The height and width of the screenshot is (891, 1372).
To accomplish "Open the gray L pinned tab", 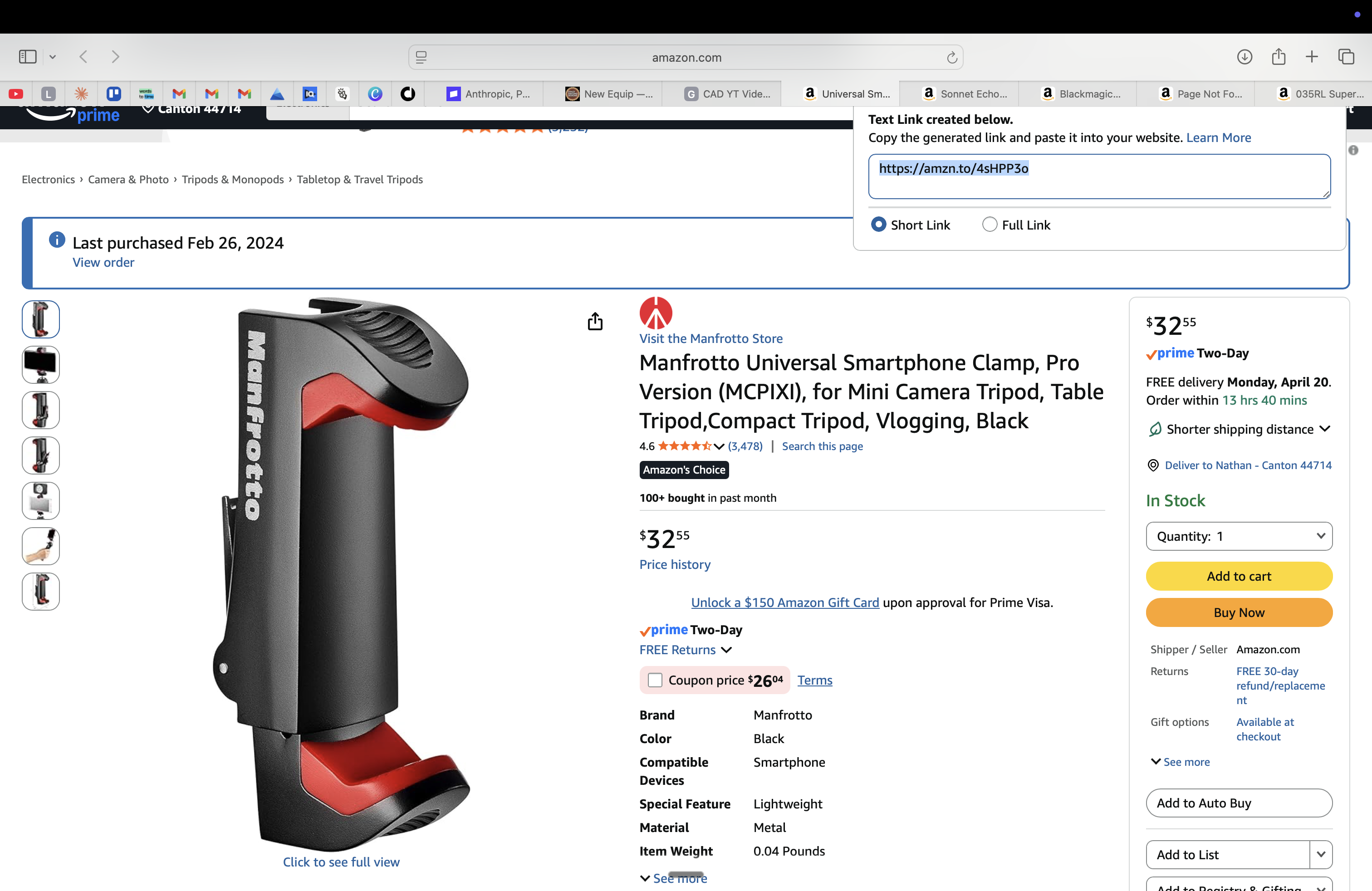I will [x=49, y=93].
